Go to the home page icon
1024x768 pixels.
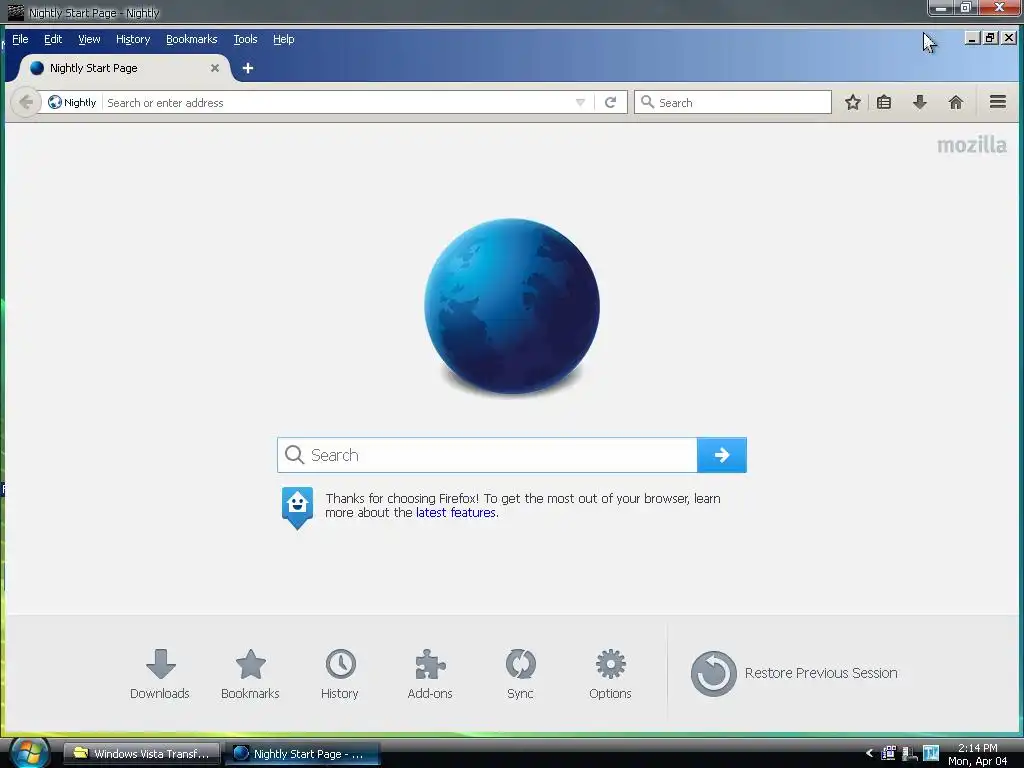(955, 103)
